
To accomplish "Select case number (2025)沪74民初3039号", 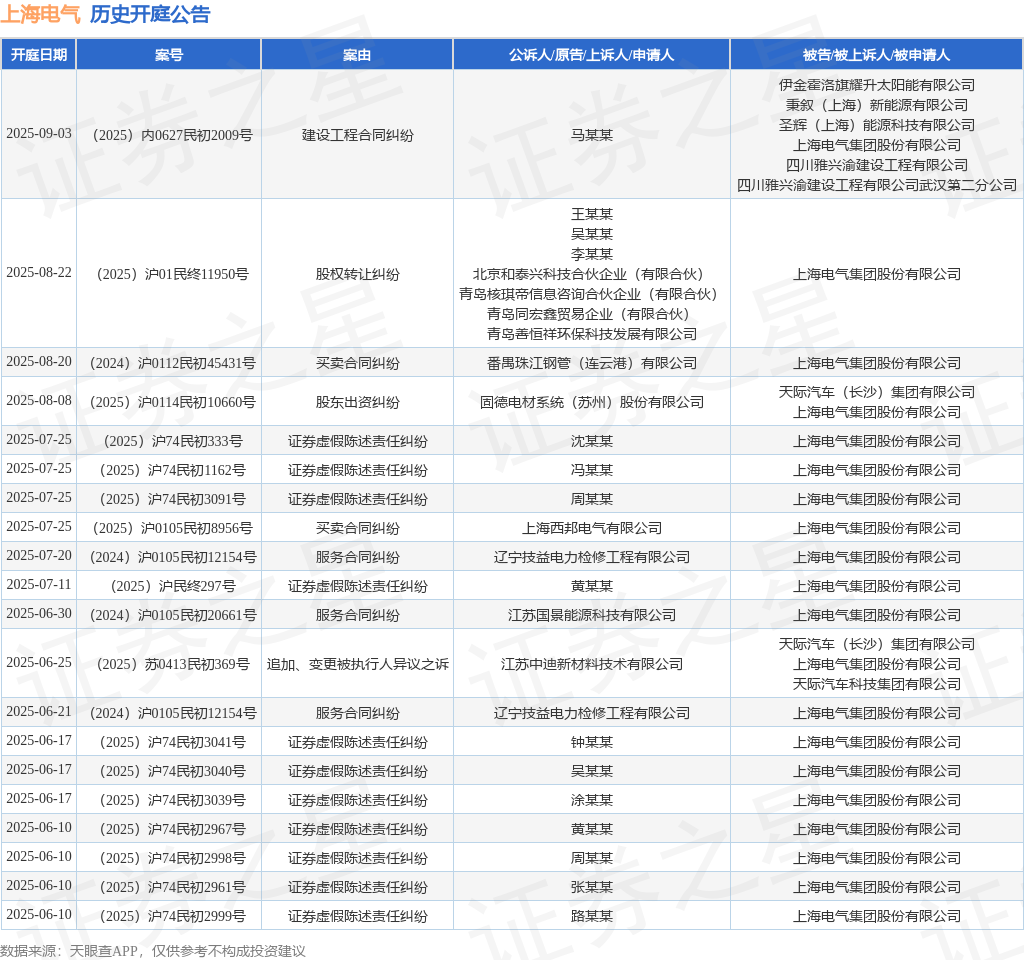I will pos(169,801).
